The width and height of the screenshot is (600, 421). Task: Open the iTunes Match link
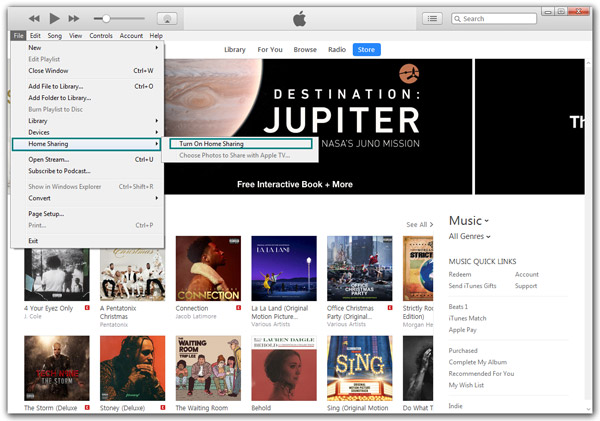point(467,318)
